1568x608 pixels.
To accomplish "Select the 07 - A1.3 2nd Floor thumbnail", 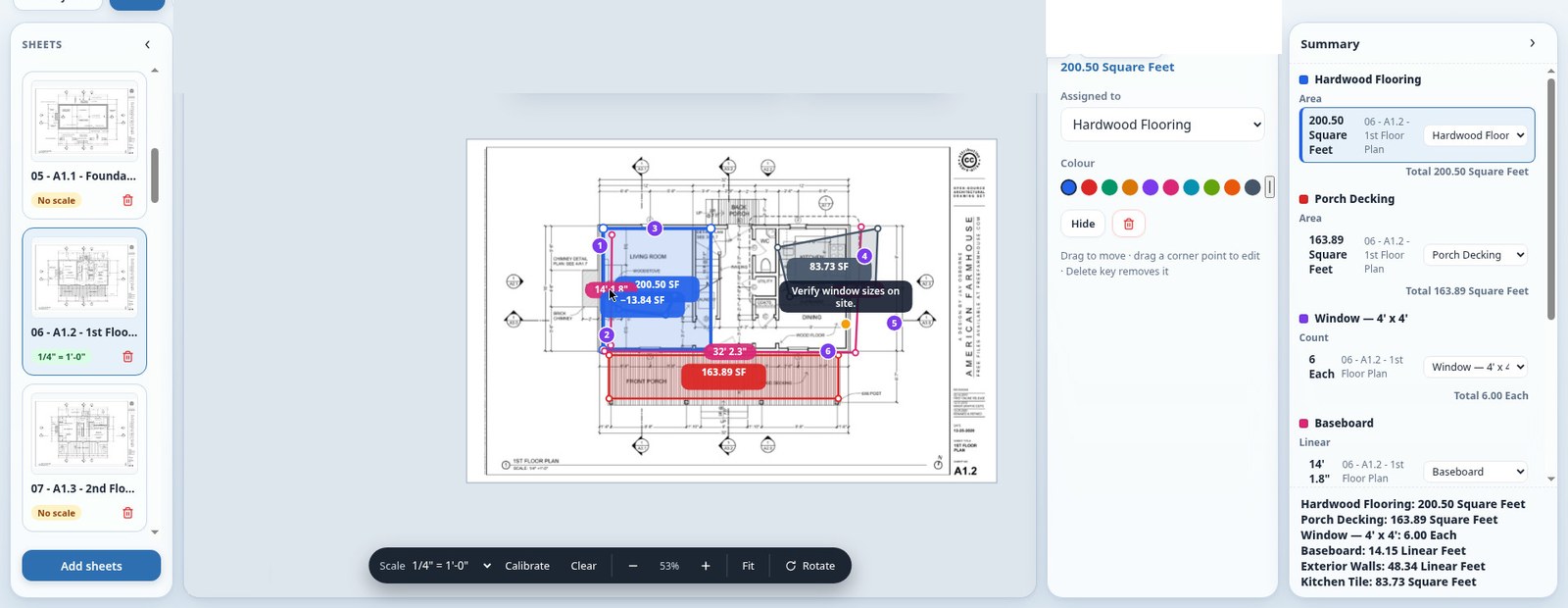I will point(84,433).
